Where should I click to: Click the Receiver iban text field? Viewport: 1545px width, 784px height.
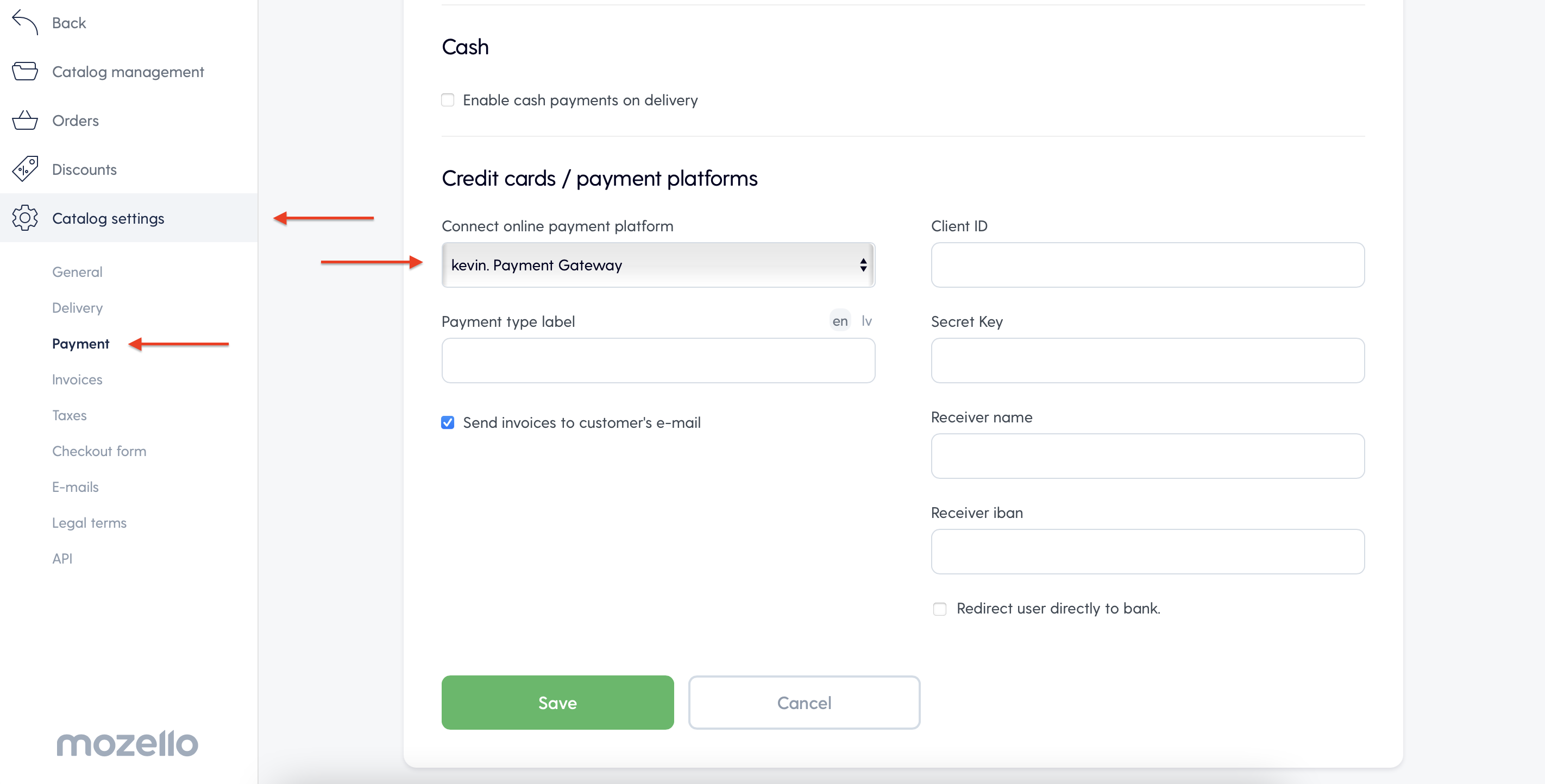click(x=1147, y=552)
